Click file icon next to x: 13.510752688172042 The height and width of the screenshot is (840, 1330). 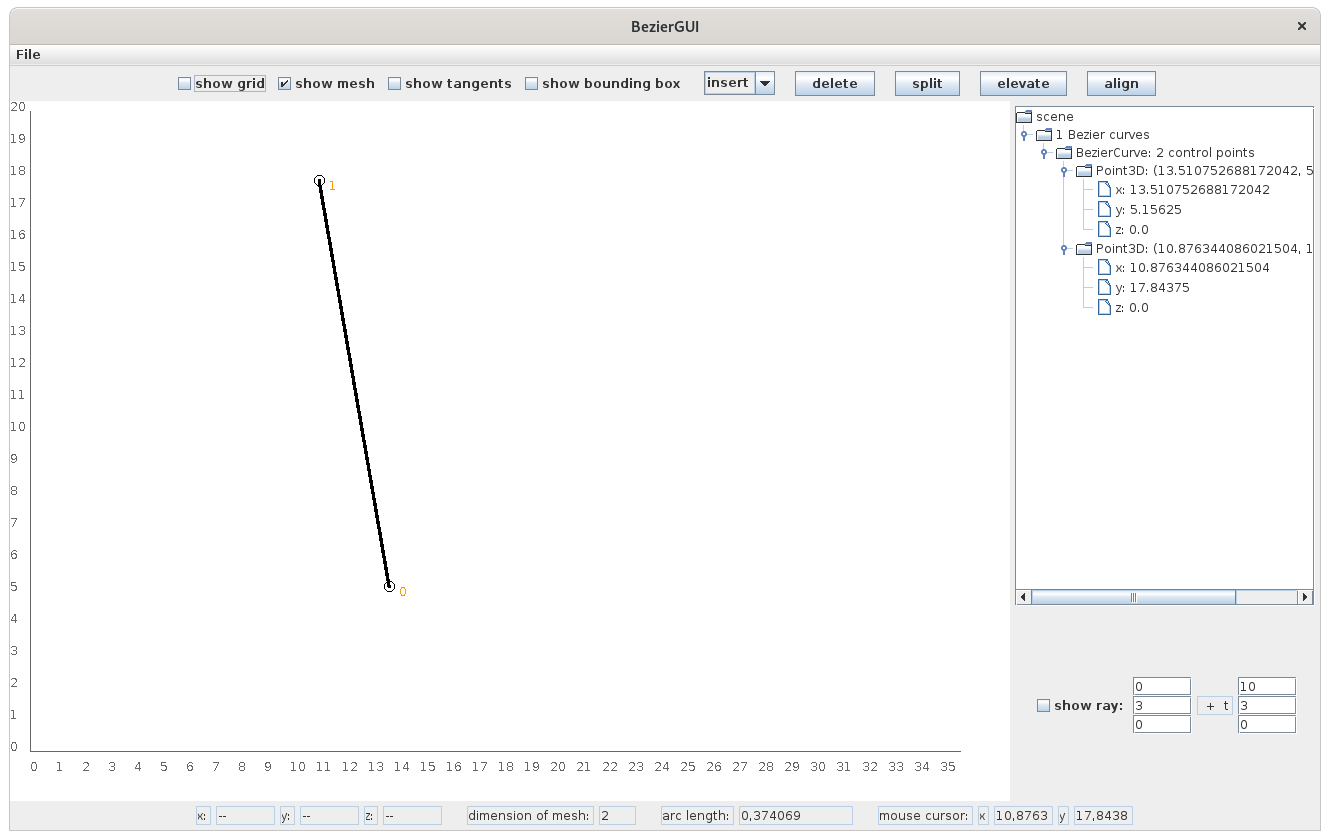click(1104, 190)
